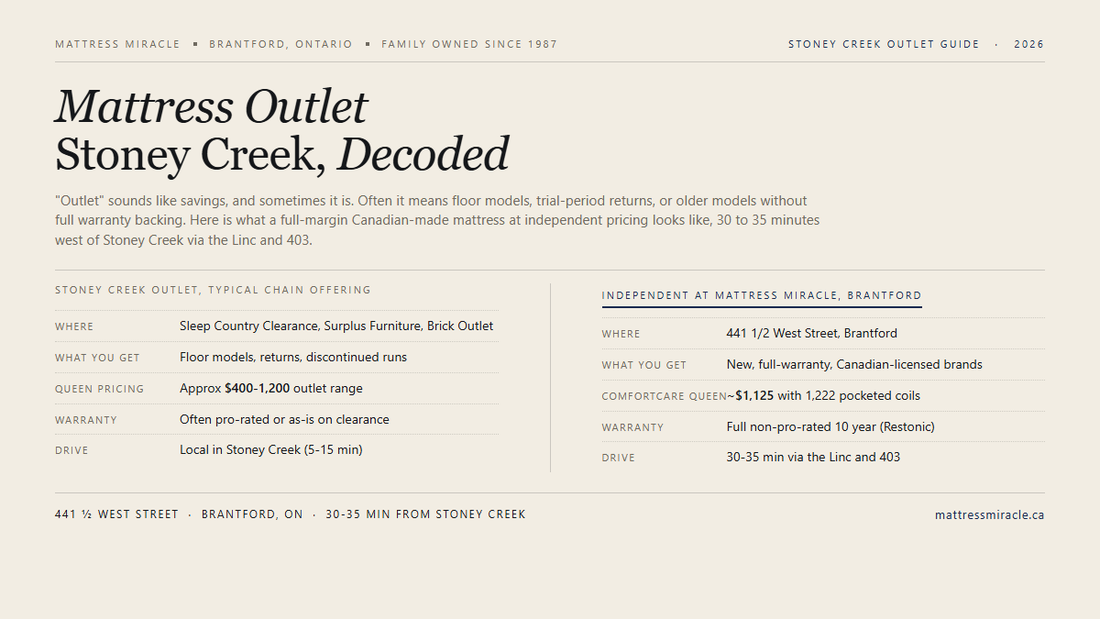Click Floor models, returns, discontinued runs row
1100x619 pixels.
point(277,357)
